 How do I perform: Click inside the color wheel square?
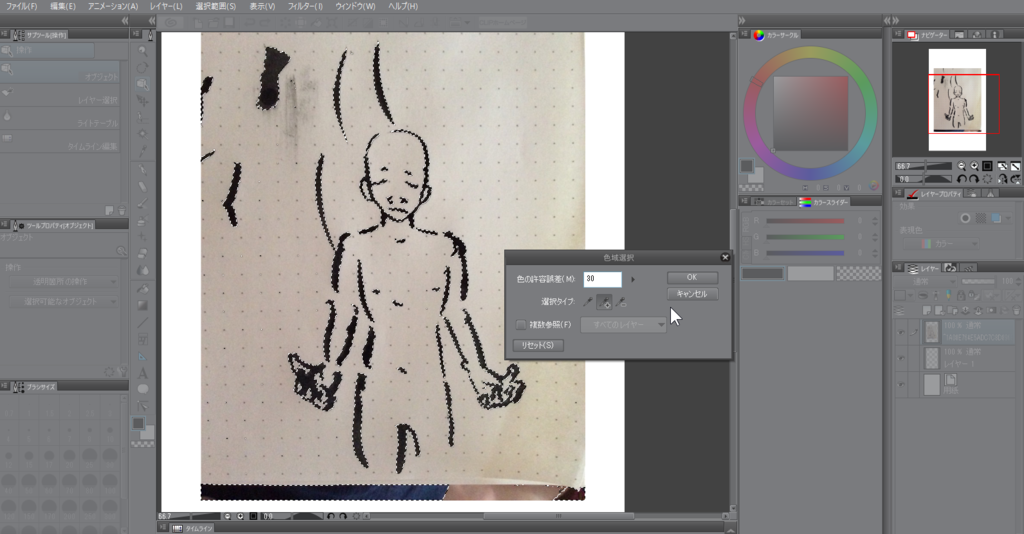[x=810, y=114]
